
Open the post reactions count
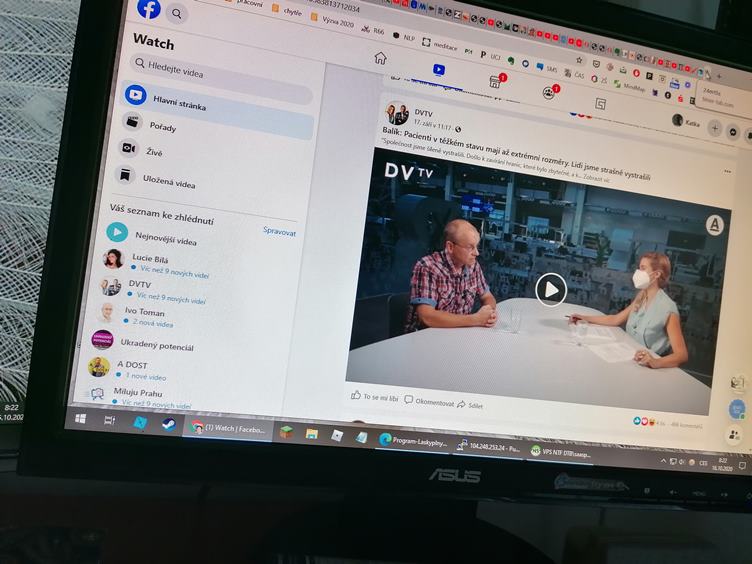tap(649, 423)
